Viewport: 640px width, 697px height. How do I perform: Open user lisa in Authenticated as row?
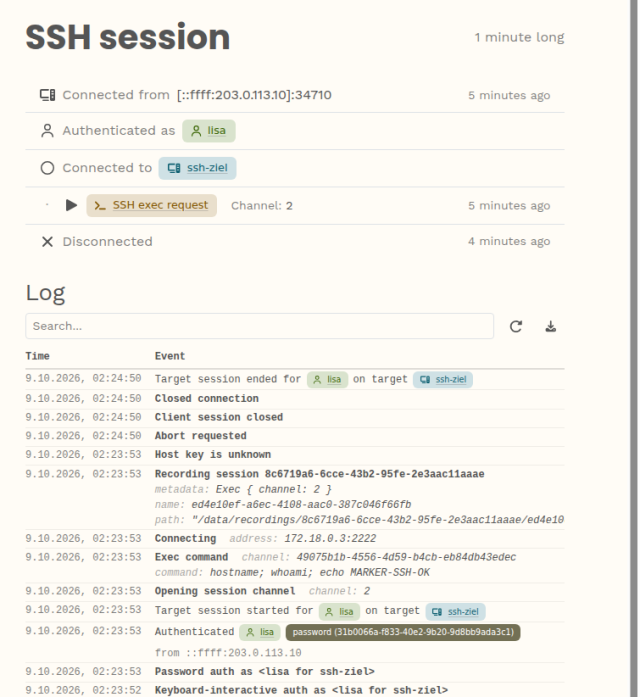[x=209, y=131]
